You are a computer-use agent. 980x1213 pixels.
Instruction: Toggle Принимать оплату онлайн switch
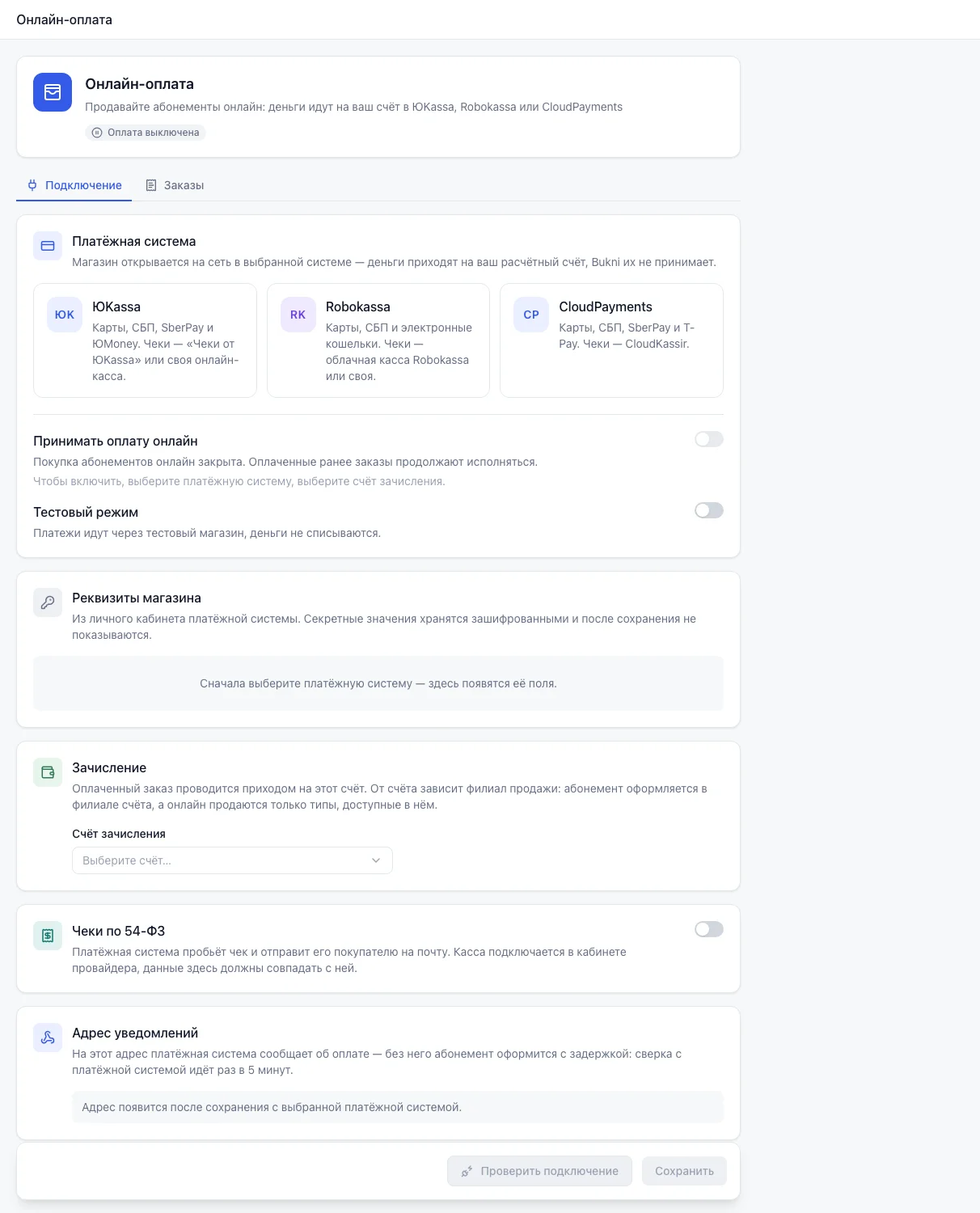coord(709,439)
